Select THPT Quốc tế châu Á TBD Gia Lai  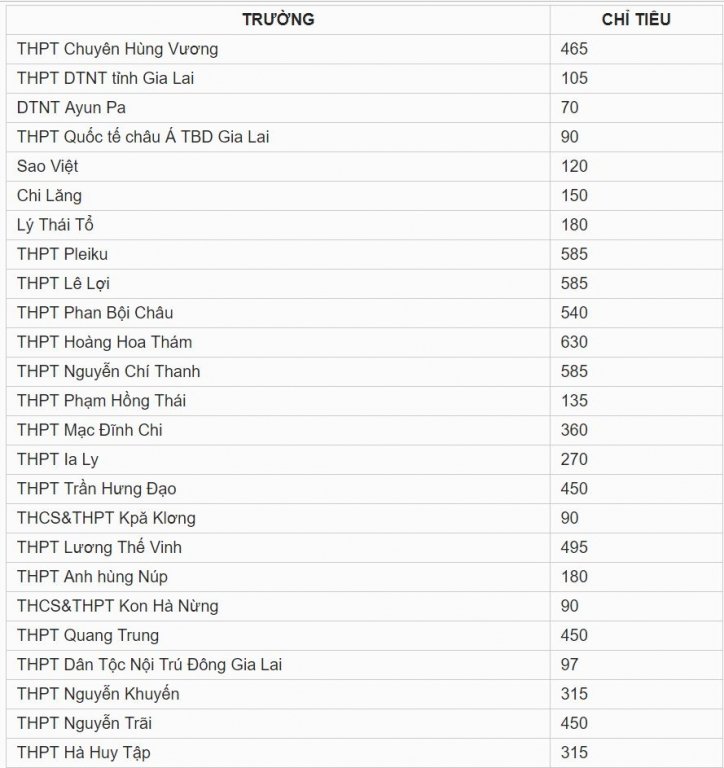[x=143, y=137]
